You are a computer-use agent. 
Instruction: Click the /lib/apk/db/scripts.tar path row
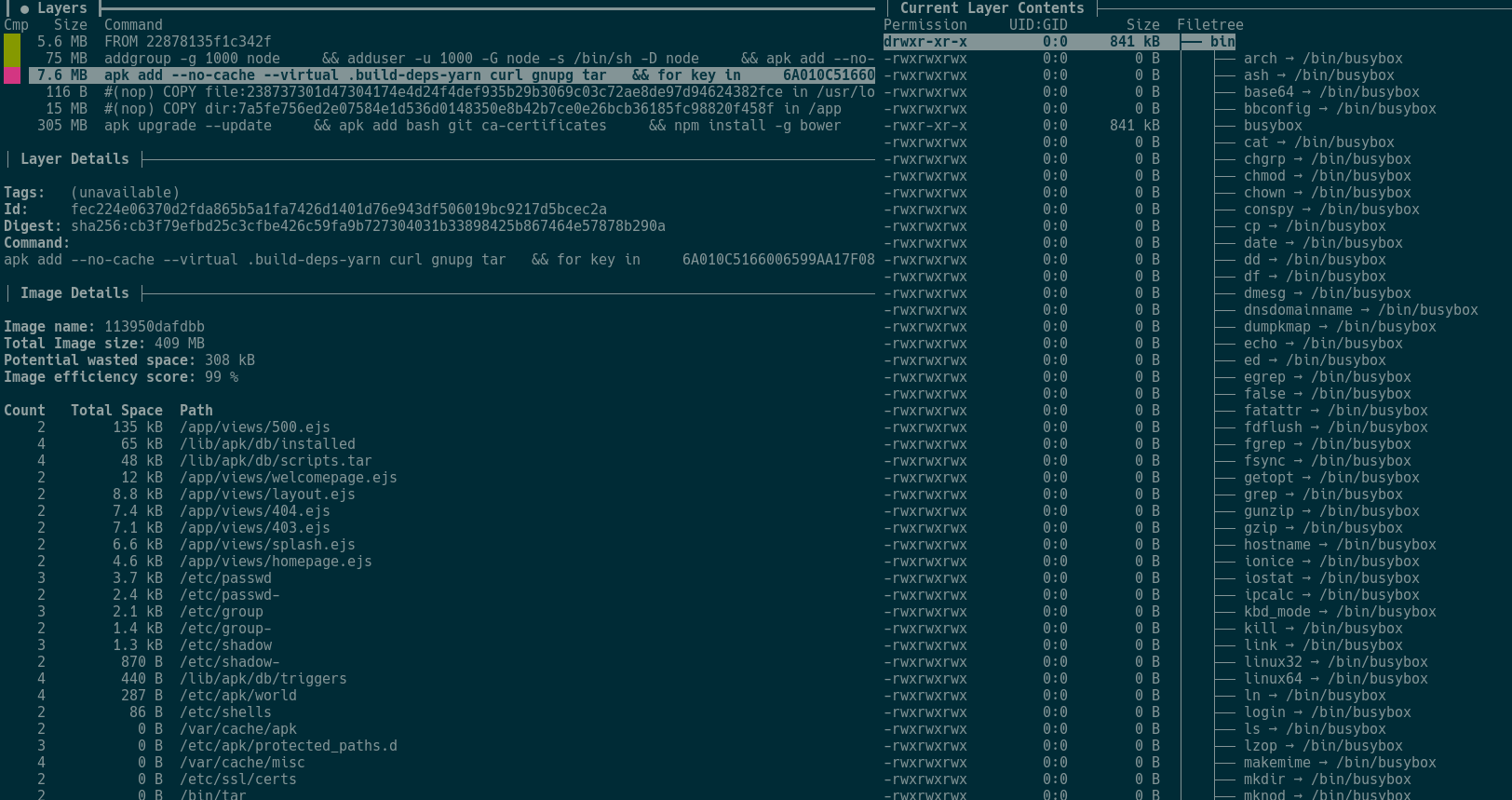[x=275, y=461]
